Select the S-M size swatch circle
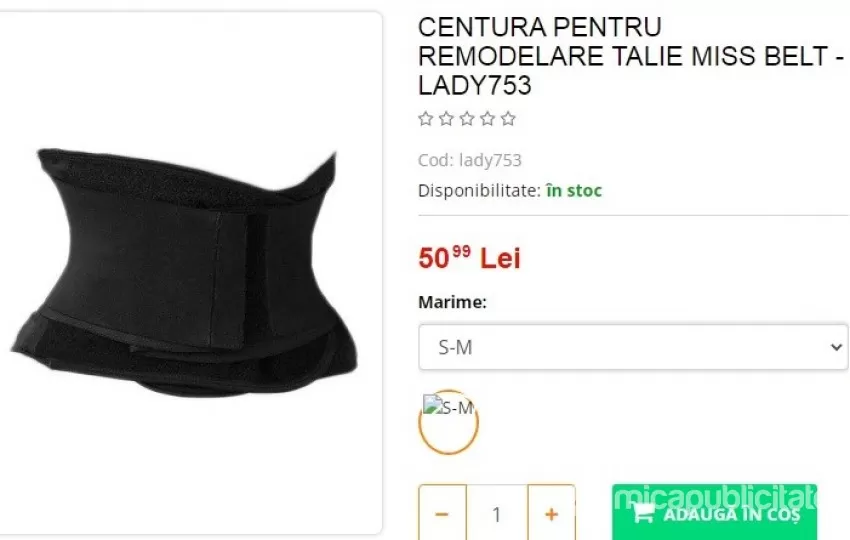 tap(448, 422)
